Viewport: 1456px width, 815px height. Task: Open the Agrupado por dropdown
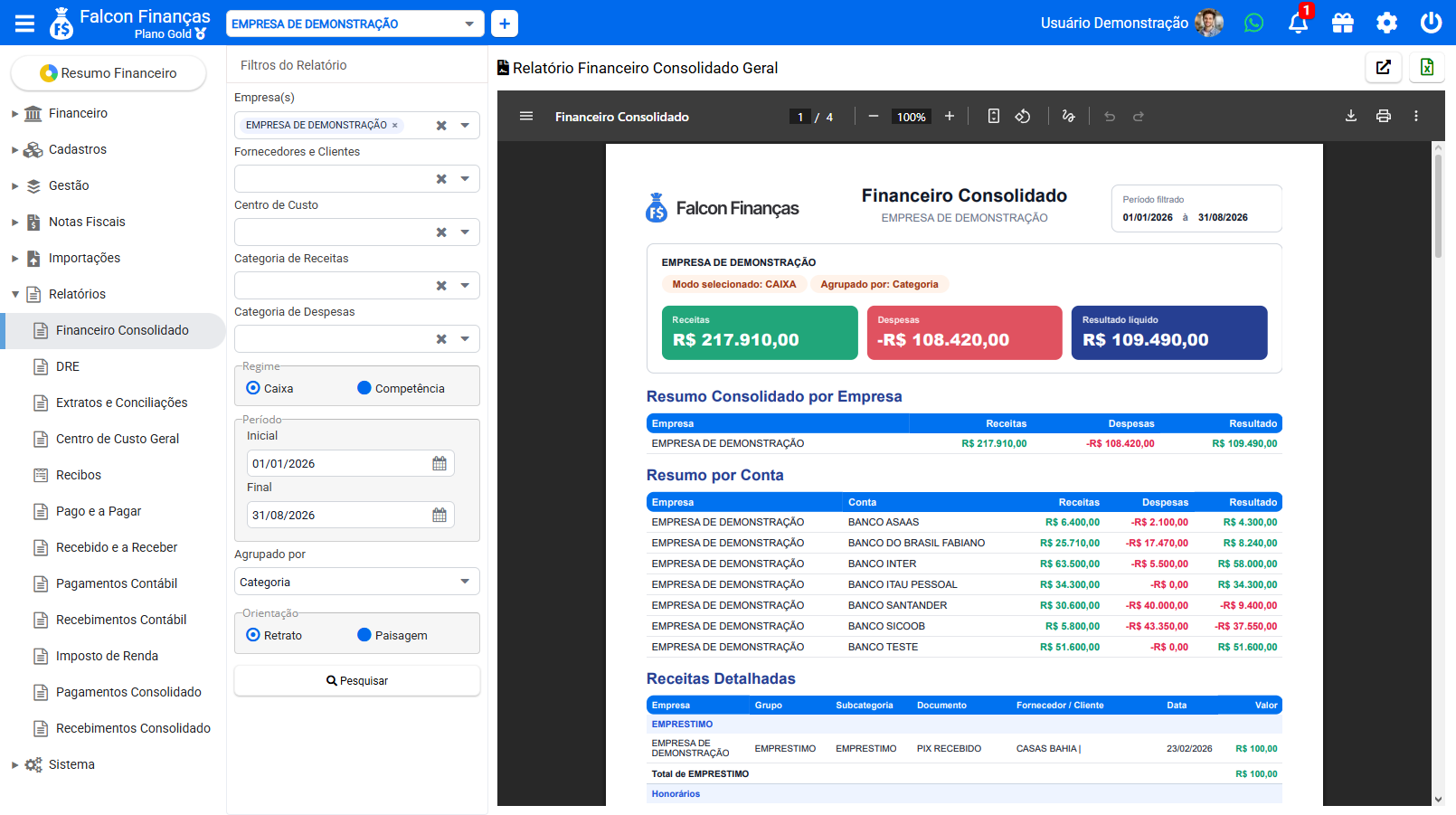click(356, 582)
